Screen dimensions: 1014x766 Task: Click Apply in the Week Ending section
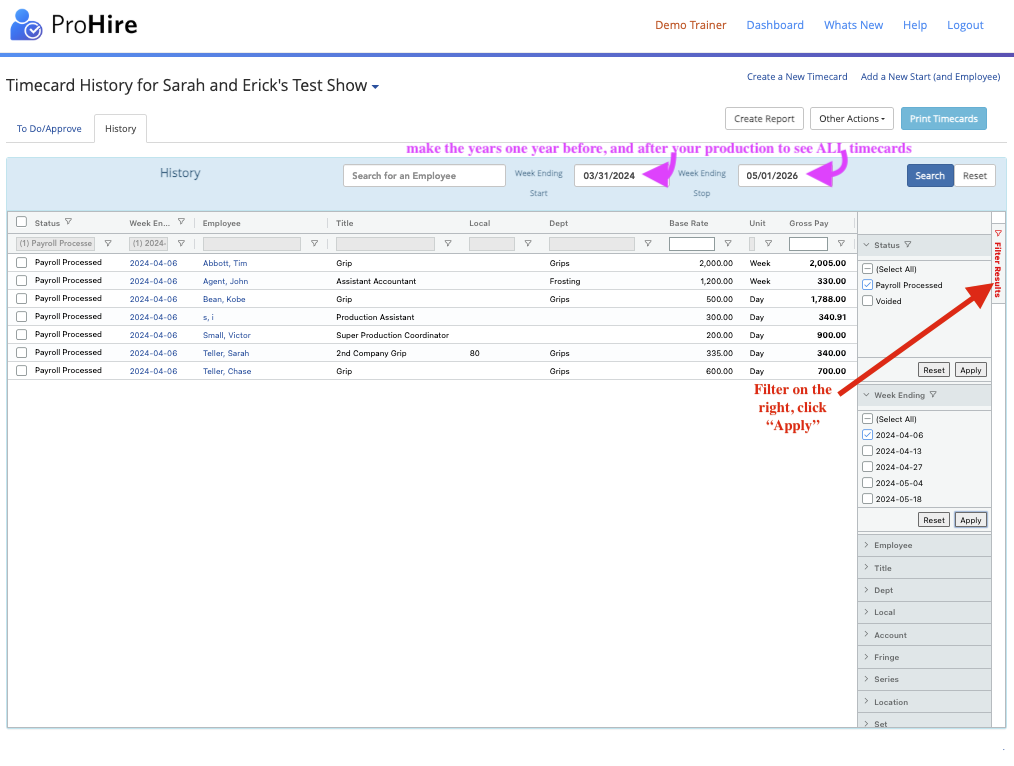(970, 520)
